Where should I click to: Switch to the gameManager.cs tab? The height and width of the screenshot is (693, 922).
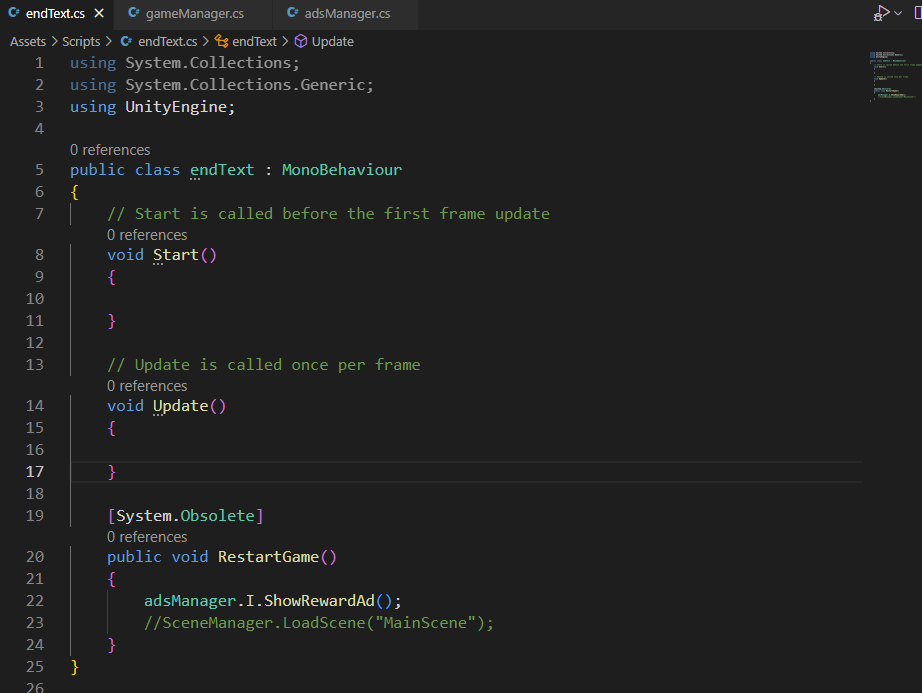(194, 14)
